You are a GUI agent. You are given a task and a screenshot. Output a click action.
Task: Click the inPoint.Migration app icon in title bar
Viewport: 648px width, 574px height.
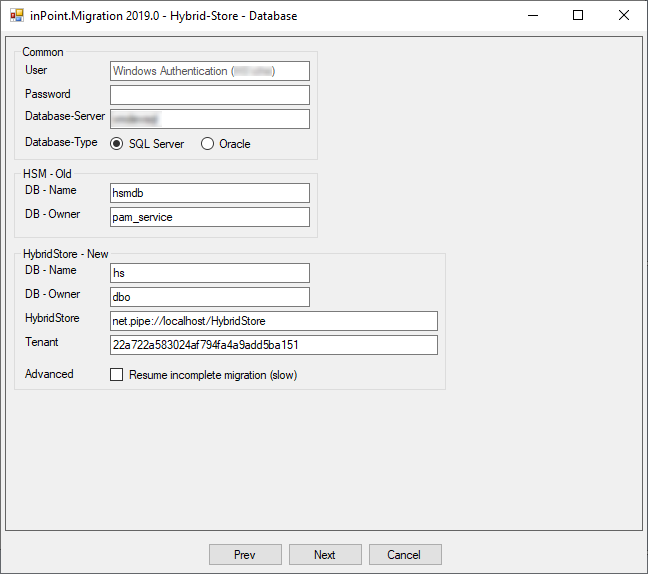[x=17, y=16]
